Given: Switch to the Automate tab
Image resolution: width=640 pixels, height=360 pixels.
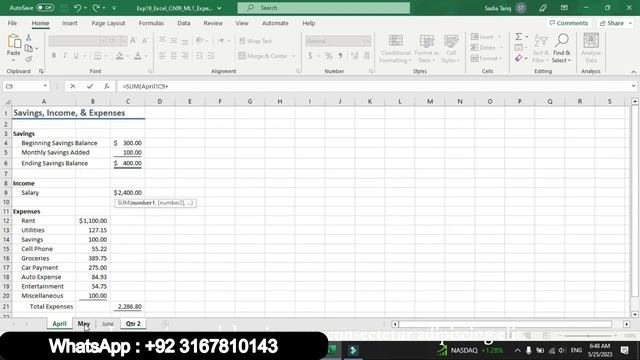Looking at the screenshot, I should click(275, 23).
